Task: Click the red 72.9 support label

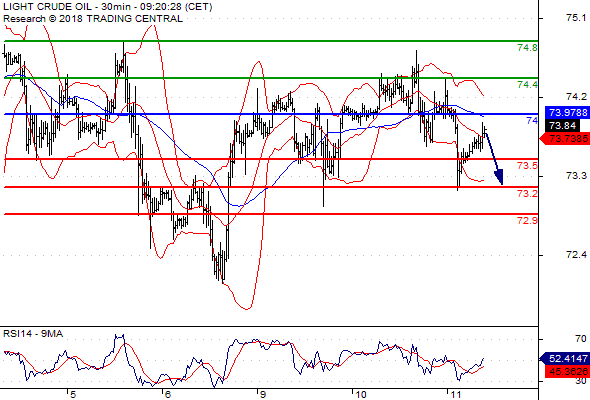Action: click(527, 221)
